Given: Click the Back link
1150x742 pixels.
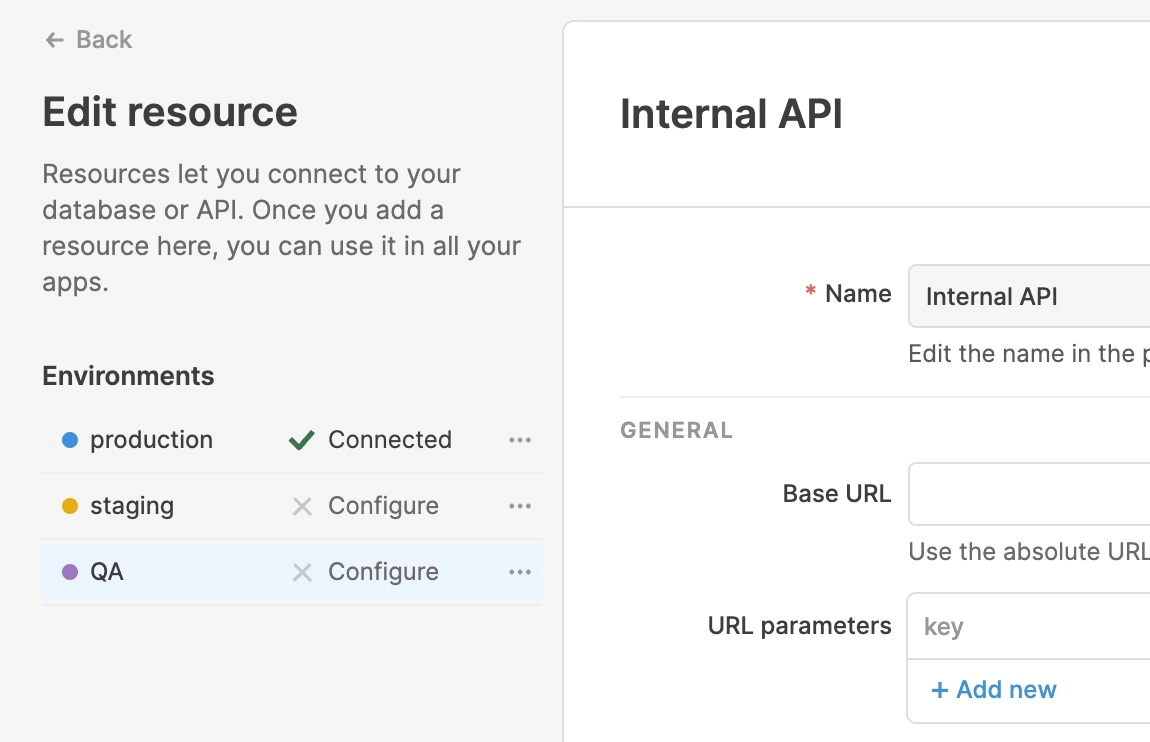Looking at the screenshot, I should tap(104, 40).
